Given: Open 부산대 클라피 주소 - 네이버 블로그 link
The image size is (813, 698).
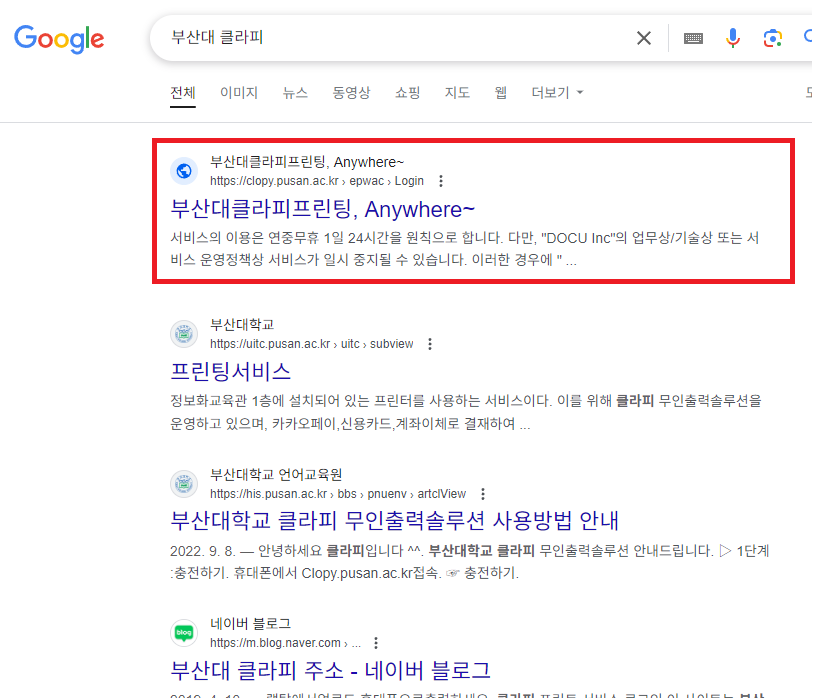Looking at the screenshot, I should click(330, 670).
